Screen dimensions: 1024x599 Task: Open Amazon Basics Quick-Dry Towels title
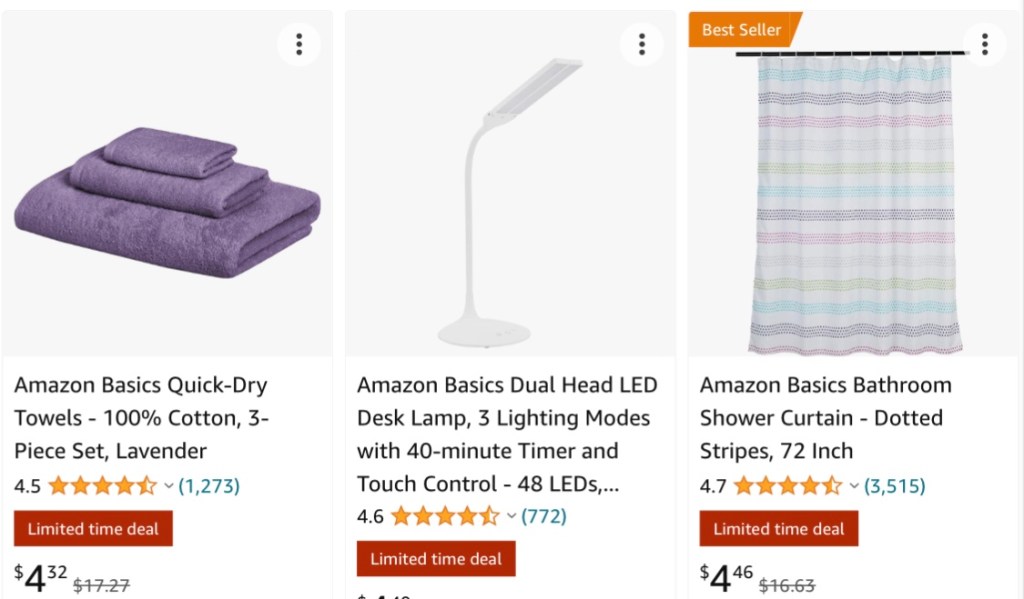pos(141,418)
